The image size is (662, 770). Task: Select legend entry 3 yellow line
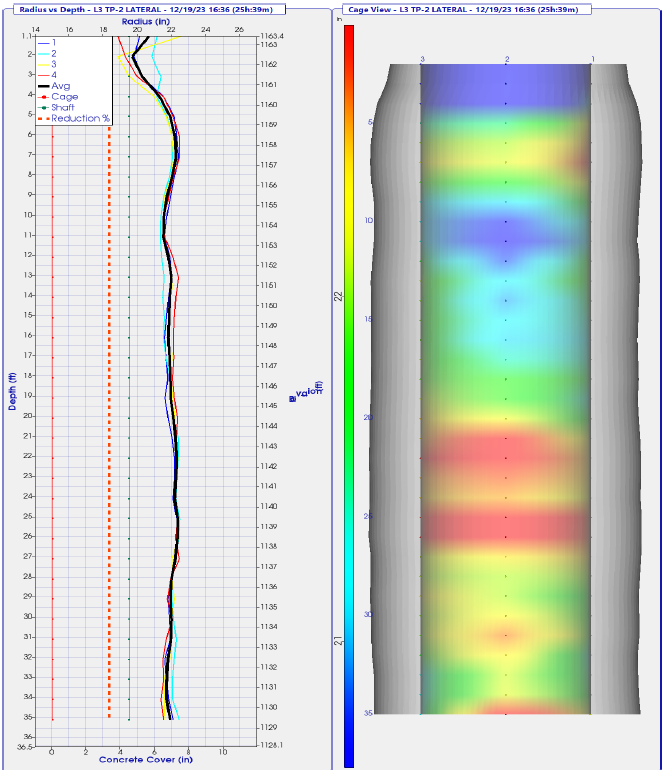click(x=47, y=64)
